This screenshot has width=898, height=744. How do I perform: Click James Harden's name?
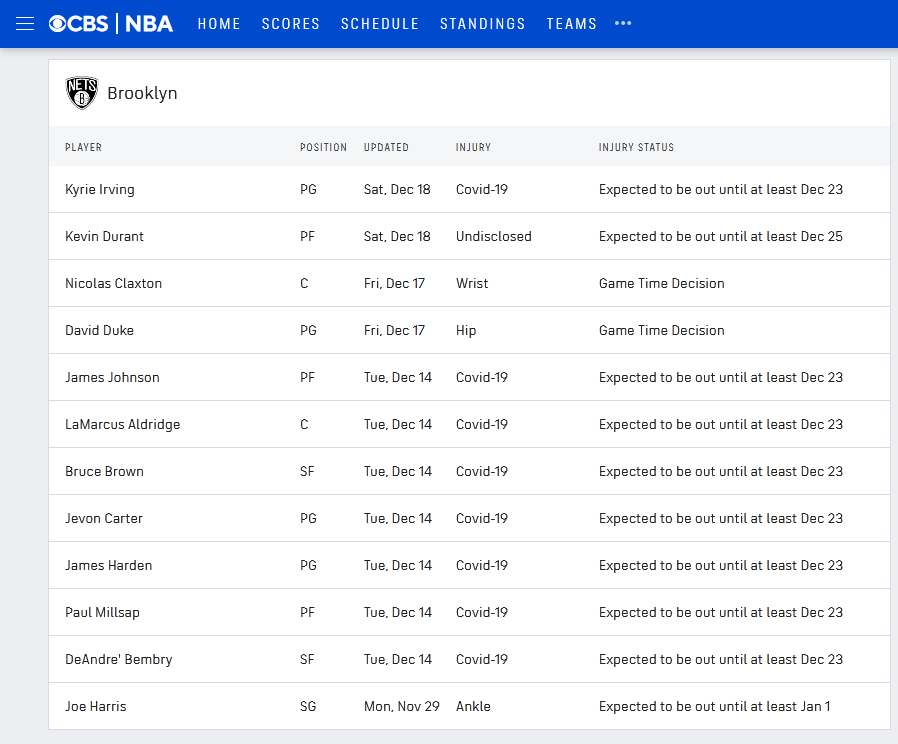tap(108, 566)
